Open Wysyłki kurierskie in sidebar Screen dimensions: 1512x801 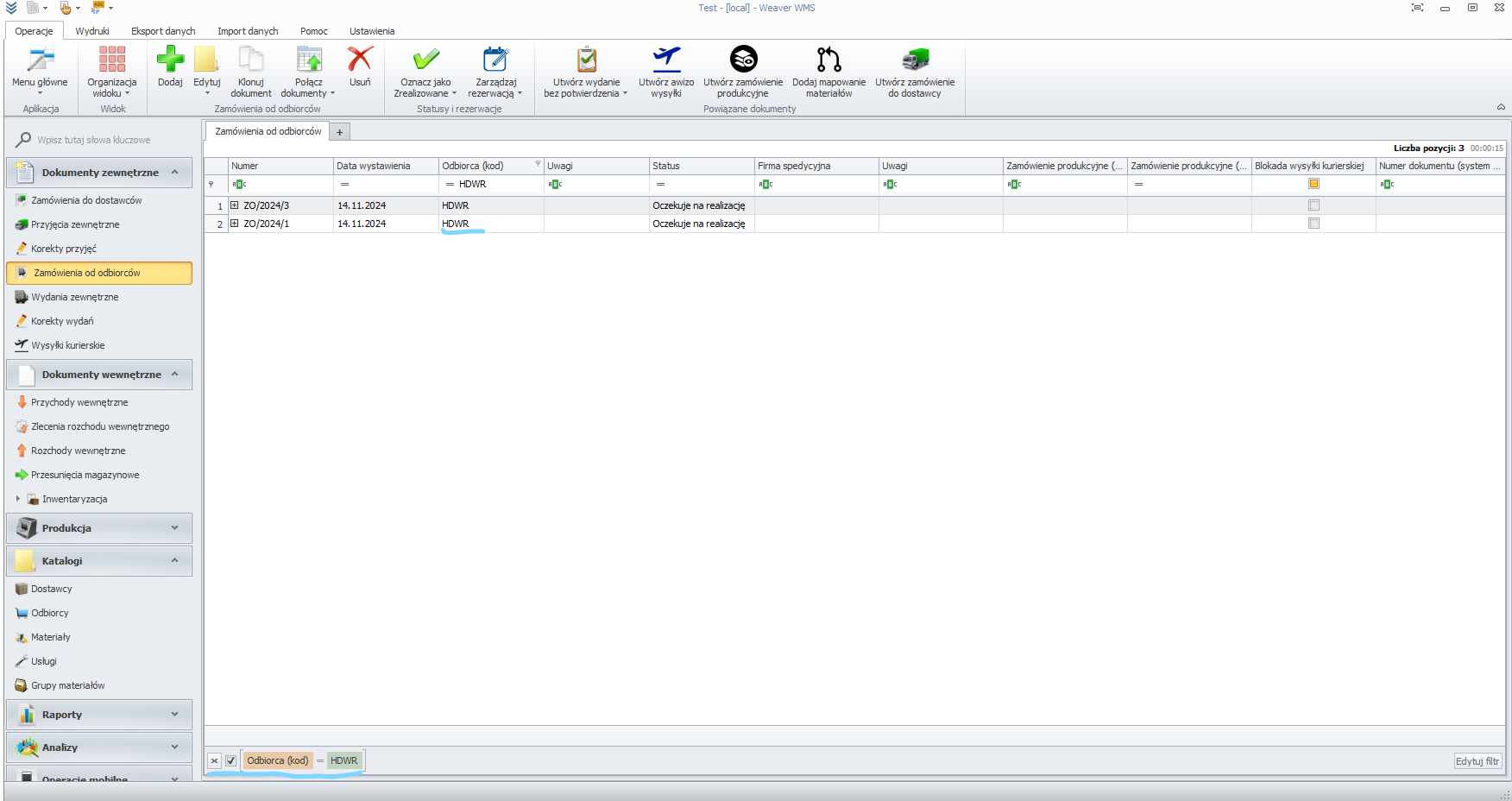(68, 345)
